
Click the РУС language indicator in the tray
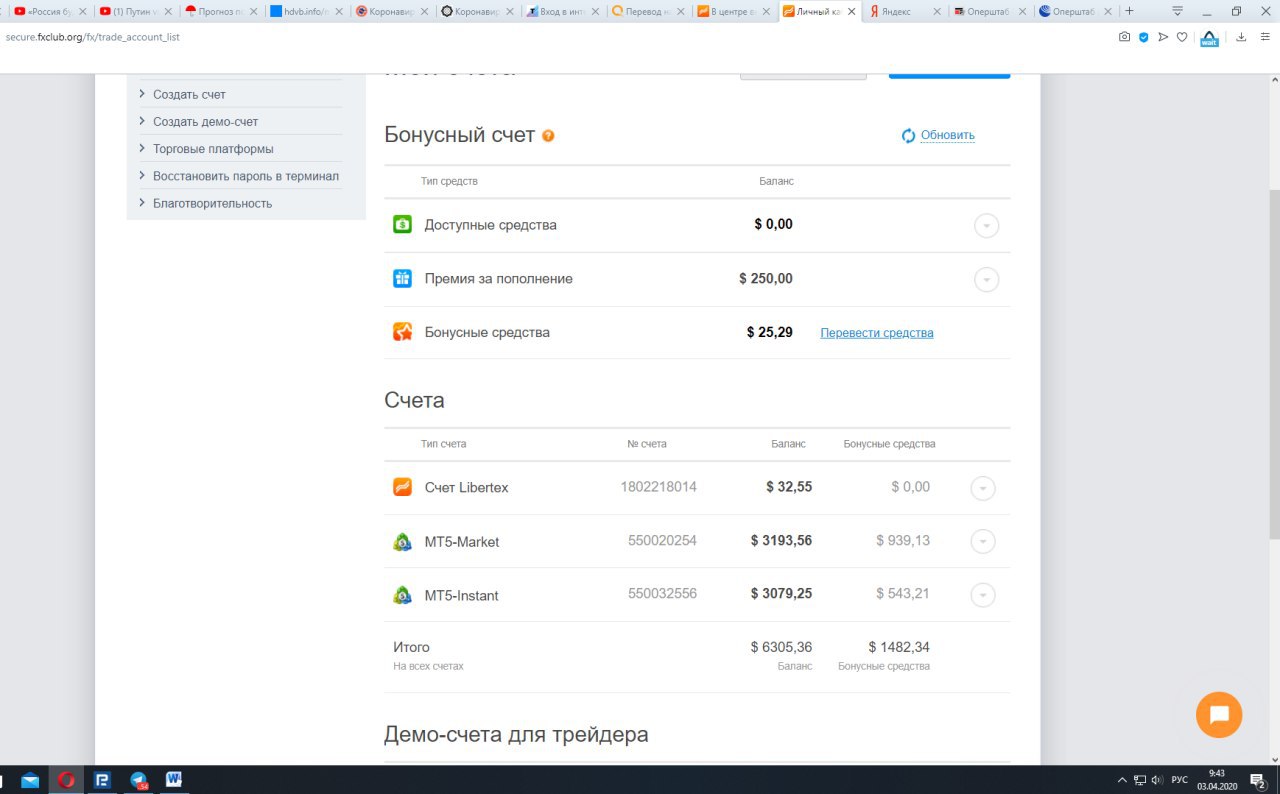(x=1180, y=780)
